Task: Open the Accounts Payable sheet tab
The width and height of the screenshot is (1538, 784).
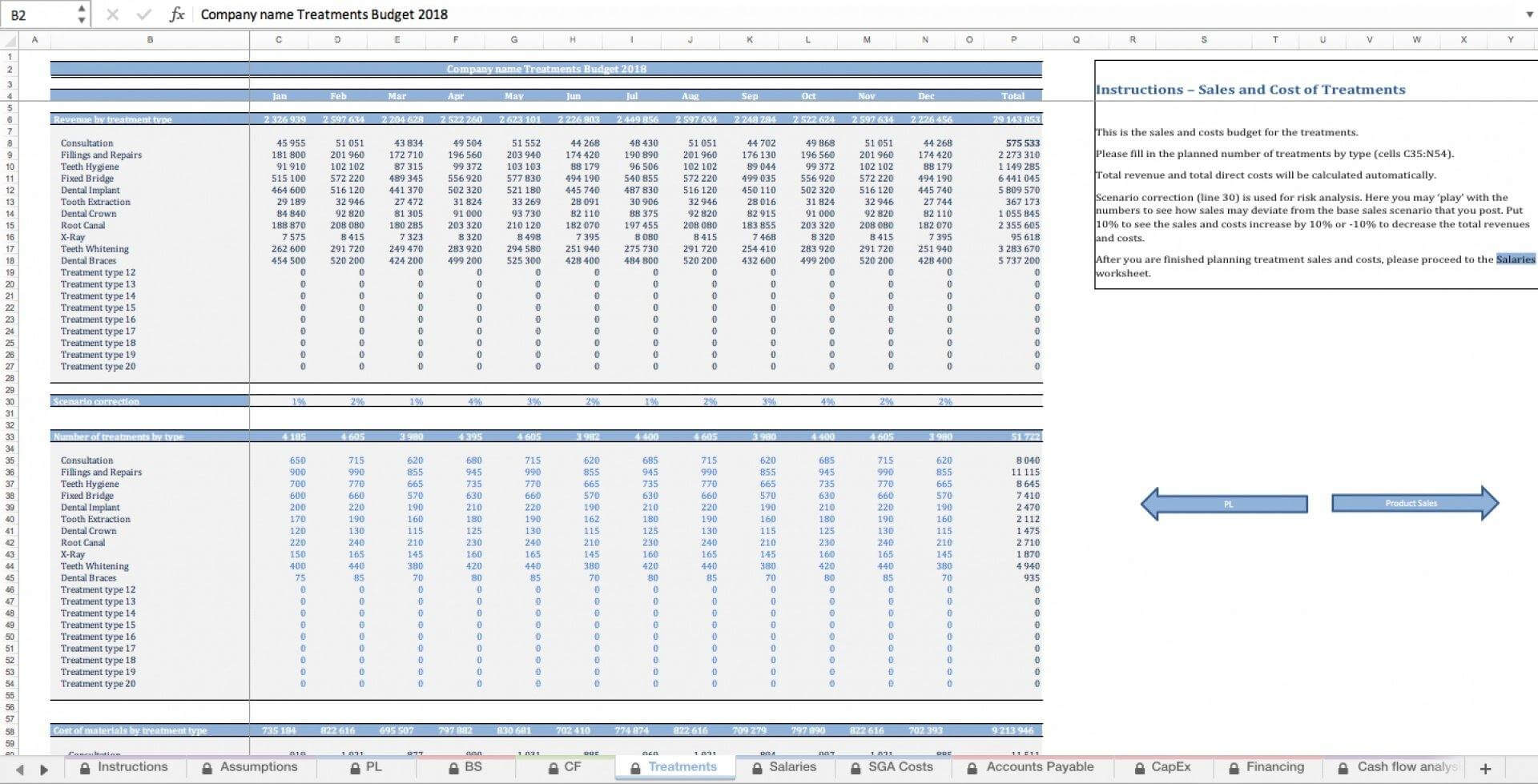Action: (x=1032, y=767)
